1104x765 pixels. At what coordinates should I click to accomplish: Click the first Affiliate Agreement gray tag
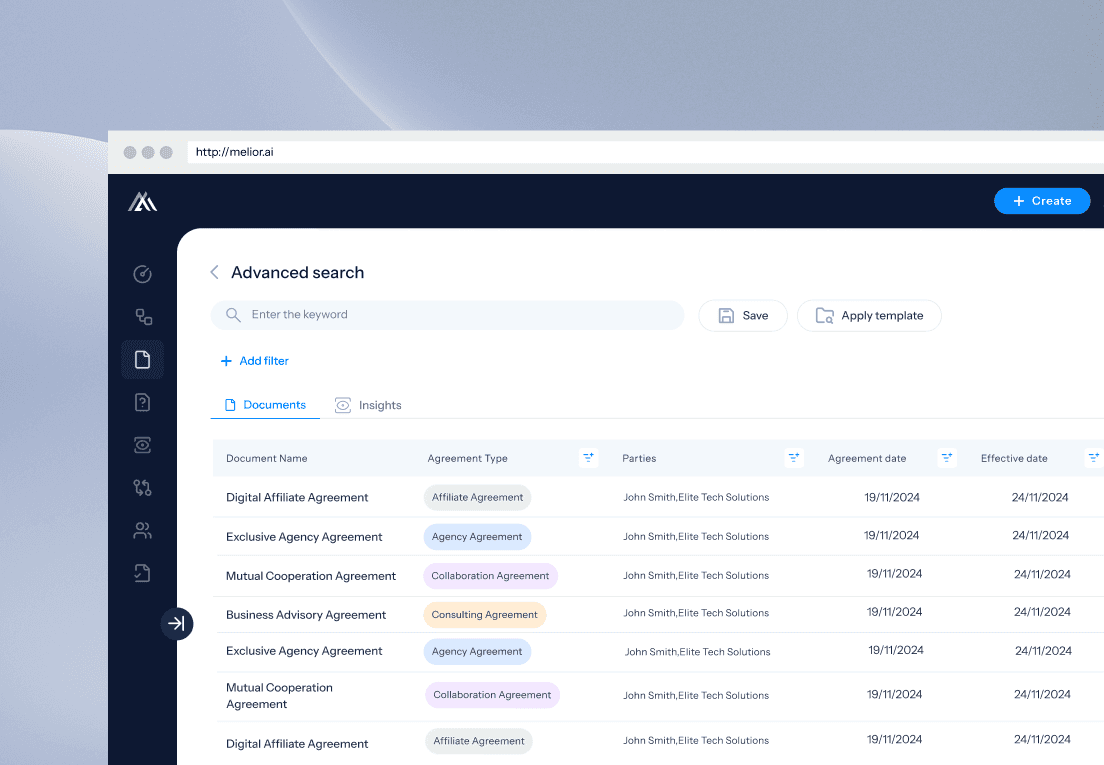pos(477,498)
